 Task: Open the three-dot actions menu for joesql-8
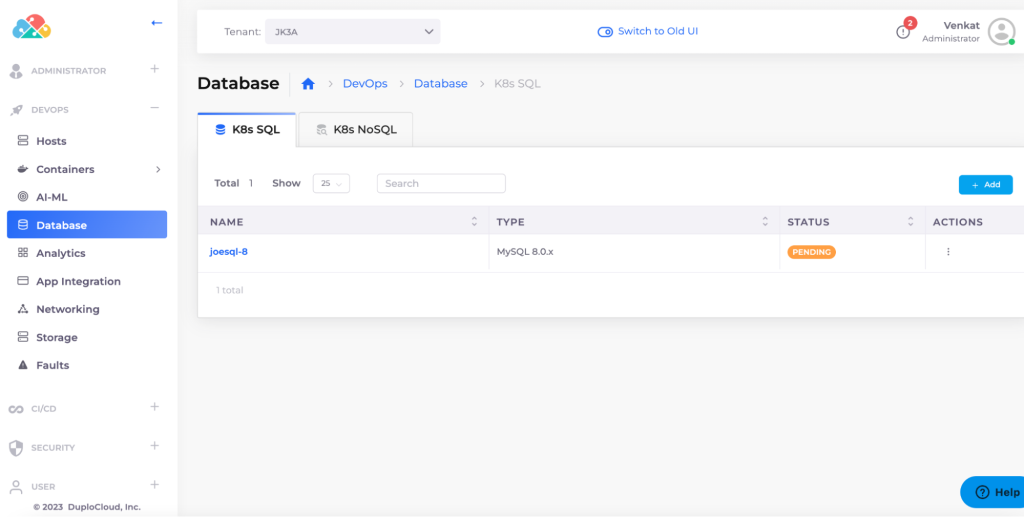click(x=948, y=252)
